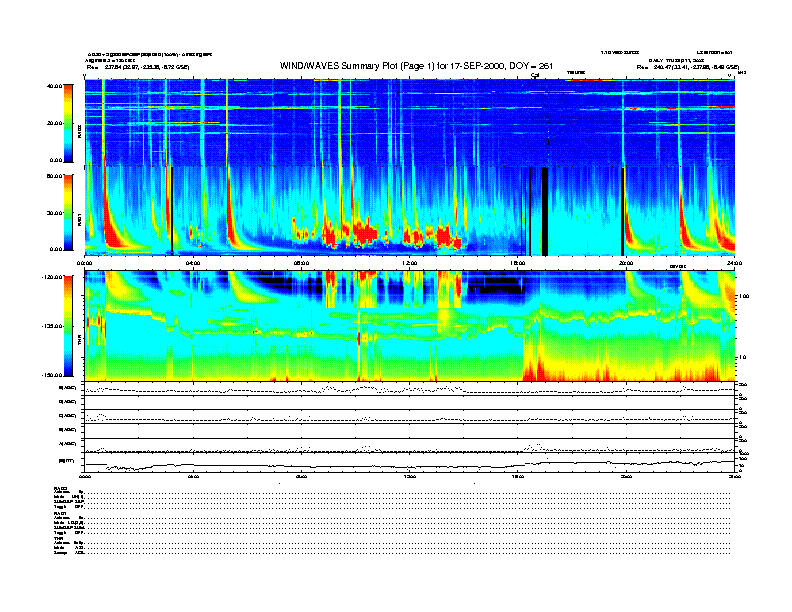Click 12:00 tick label under RAD1 spectrogram
This screenshot has height=612, width=792.
(x=410, y=263)
